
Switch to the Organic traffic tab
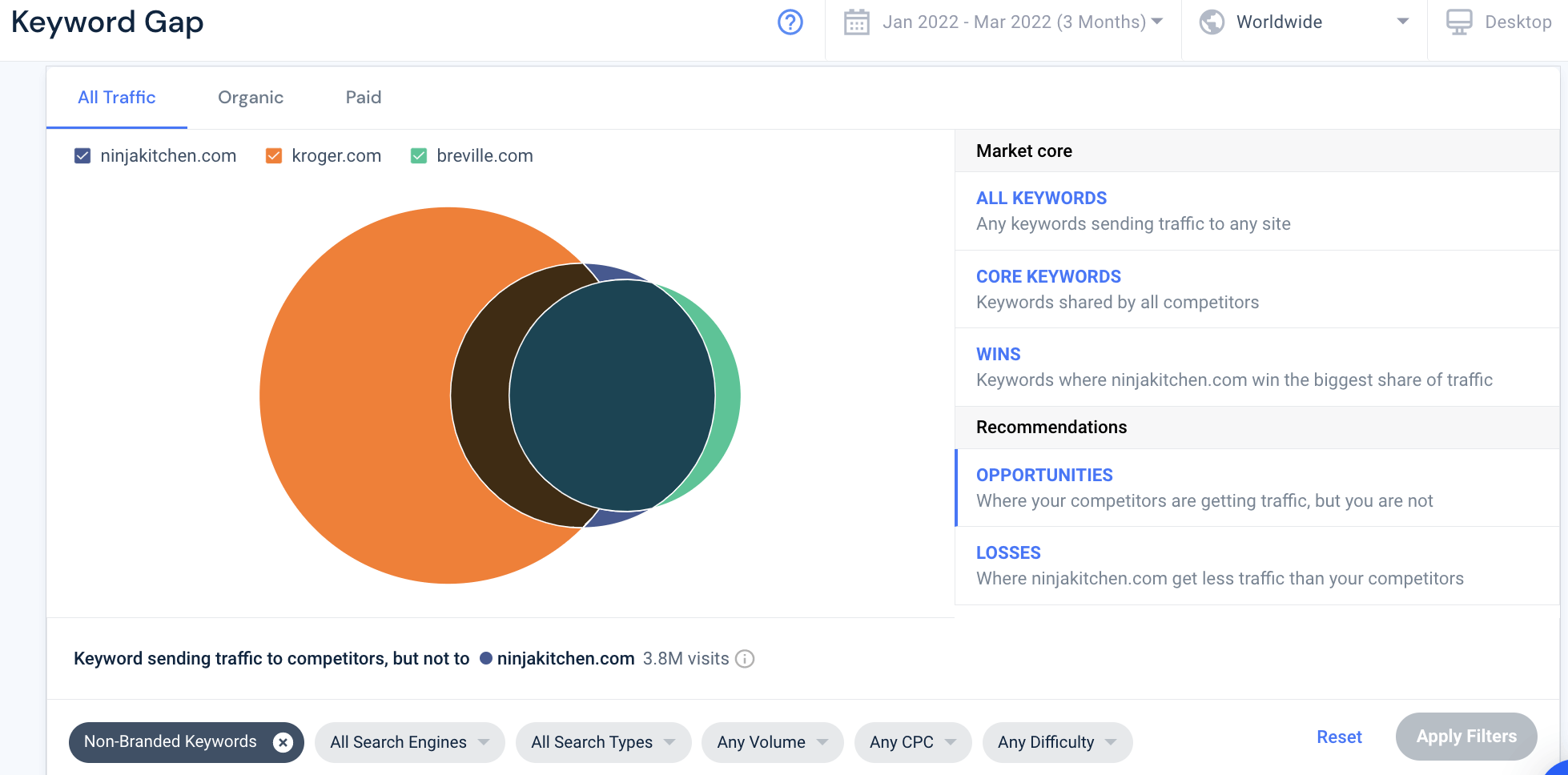click(x=251, y=97)
